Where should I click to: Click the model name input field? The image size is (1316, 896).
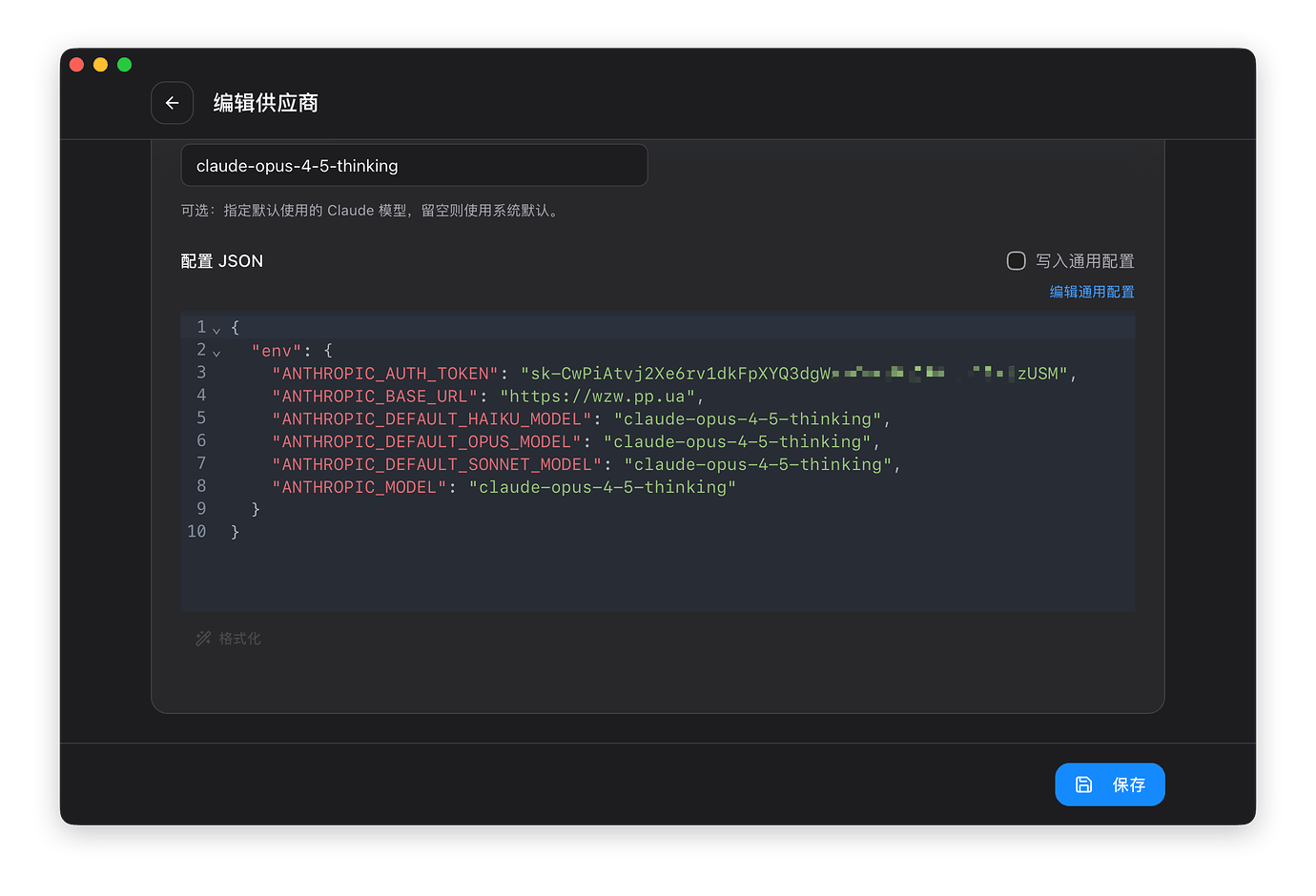click(x=414, y=166)
